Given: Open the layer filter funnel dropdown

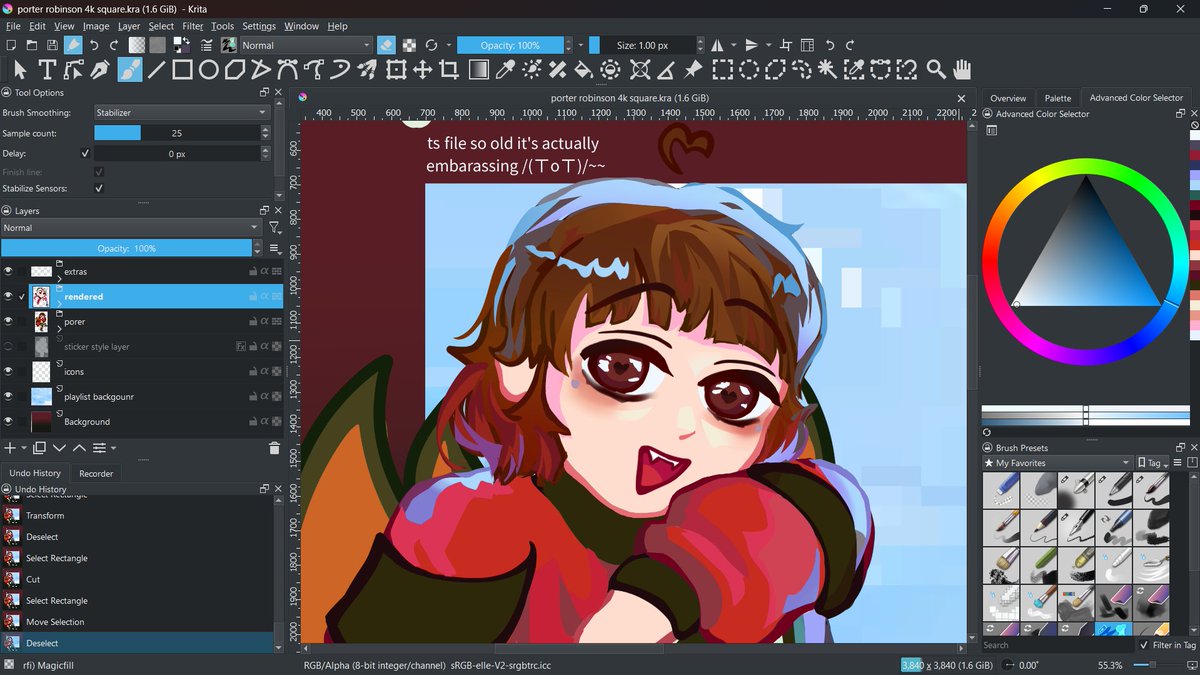Looking at the screenshot, I should (x=274, y=228).
